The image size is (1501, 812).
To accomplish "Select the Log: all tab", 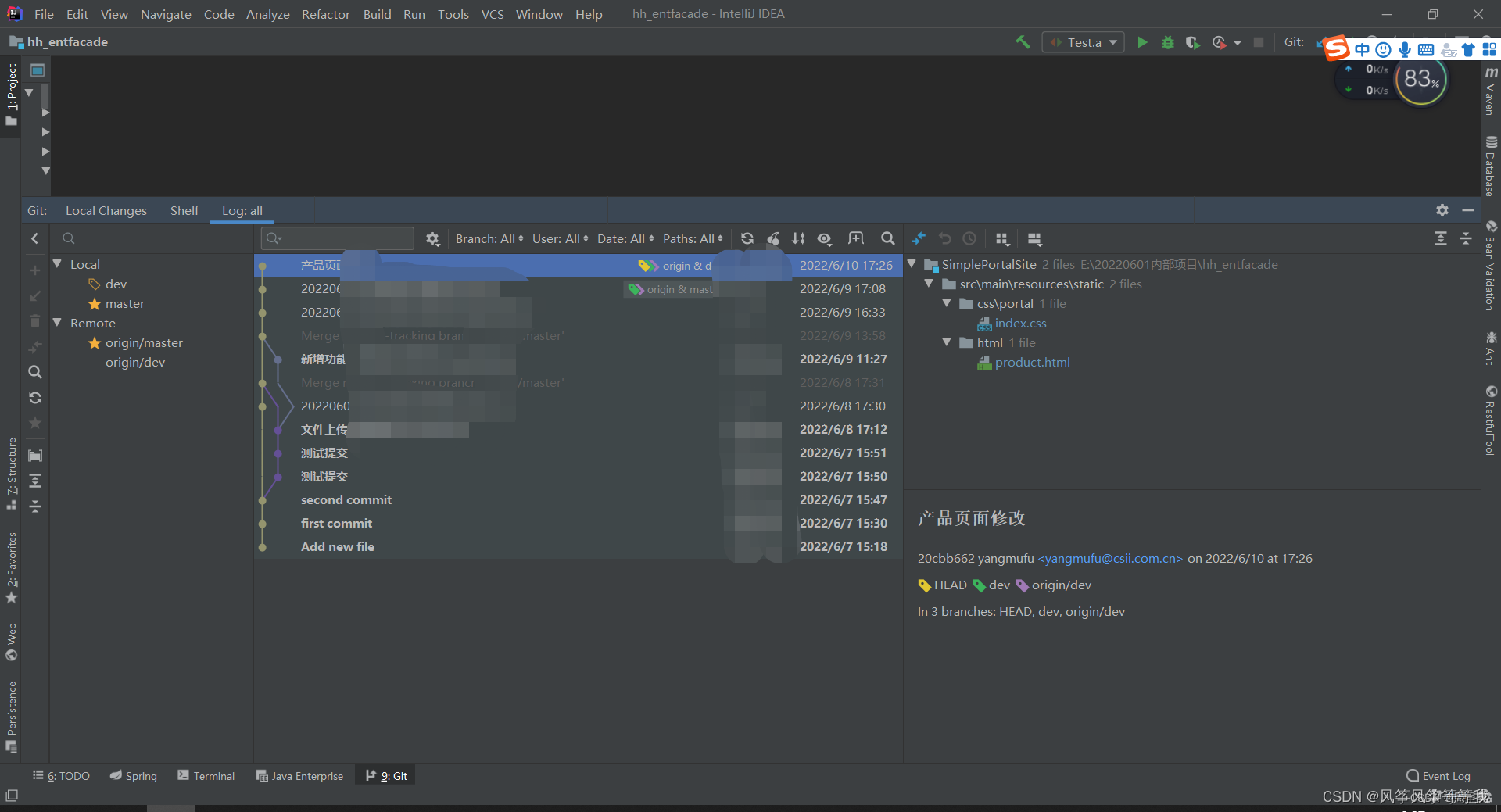I will (242, 210).
